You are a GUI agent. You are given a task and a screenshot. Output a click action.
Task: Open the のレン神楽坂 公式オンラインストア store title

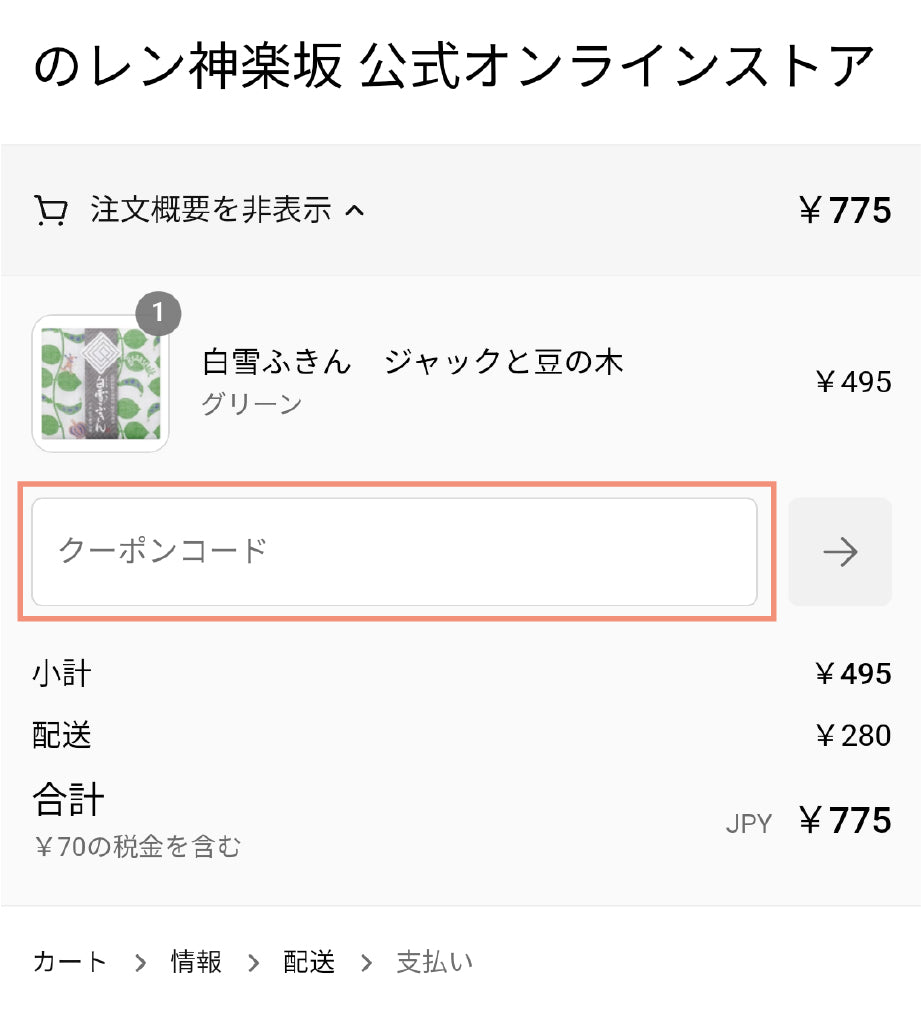click(x=454, y=67)
